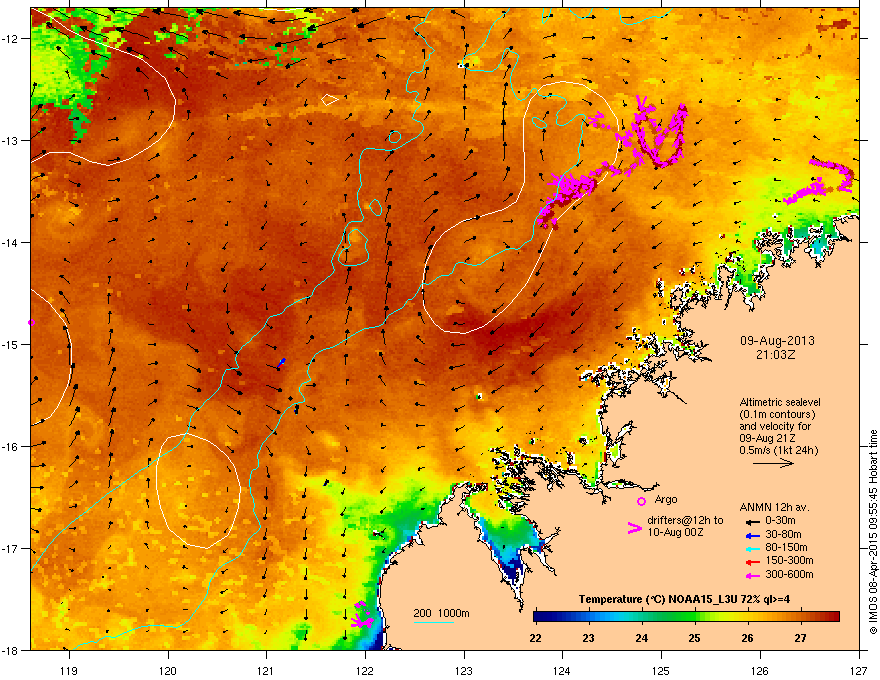
Task: Click the dark blue end of the color bar
Action: click(540, 617)
